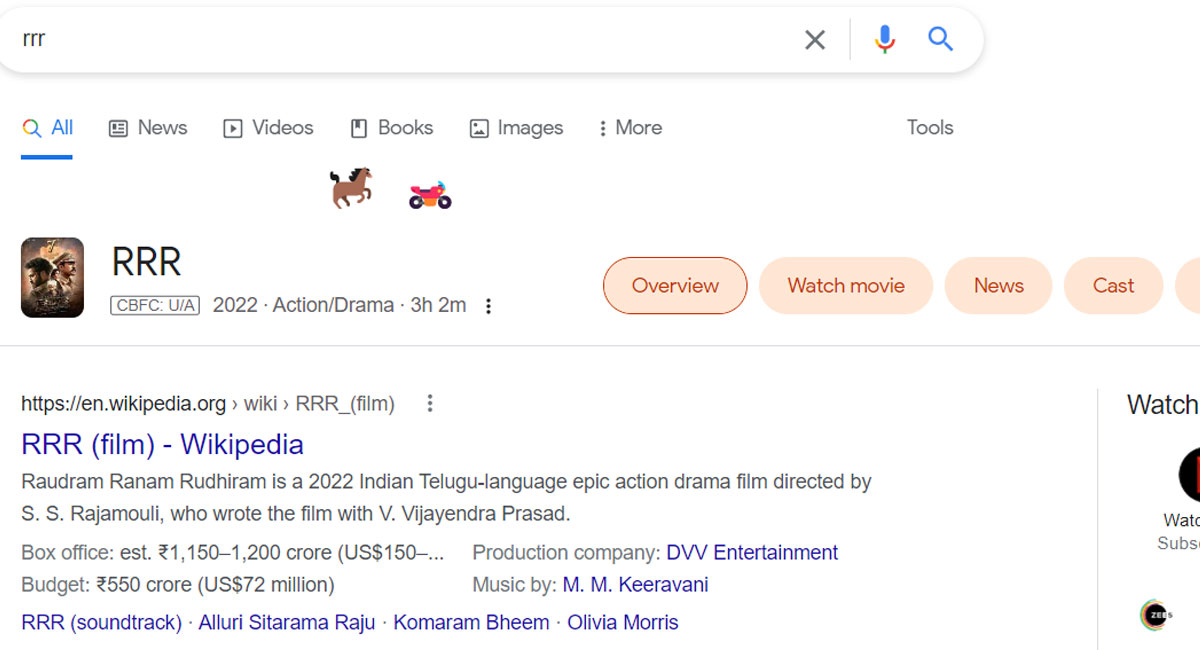Open the M. M. Keeravani link
This screenshot has width=1200, height=650.
click(x=635, y=584)
